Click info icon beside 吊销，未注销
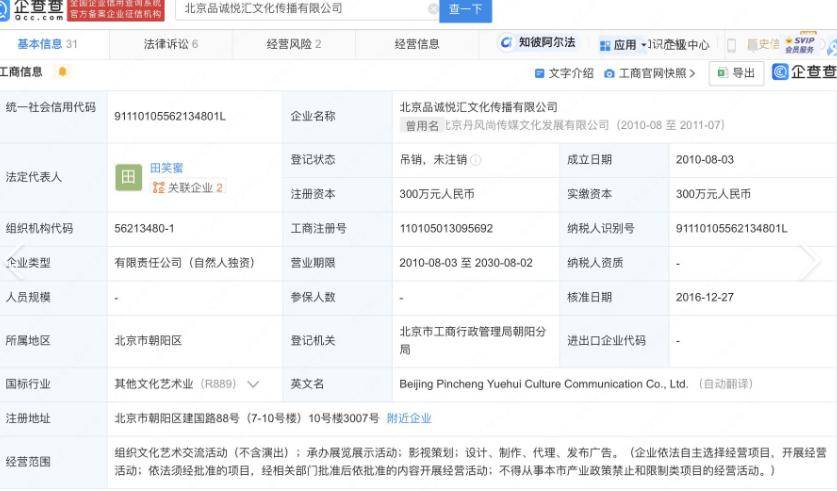The width and height of the screenshot is (837, 491). (476, 160)
